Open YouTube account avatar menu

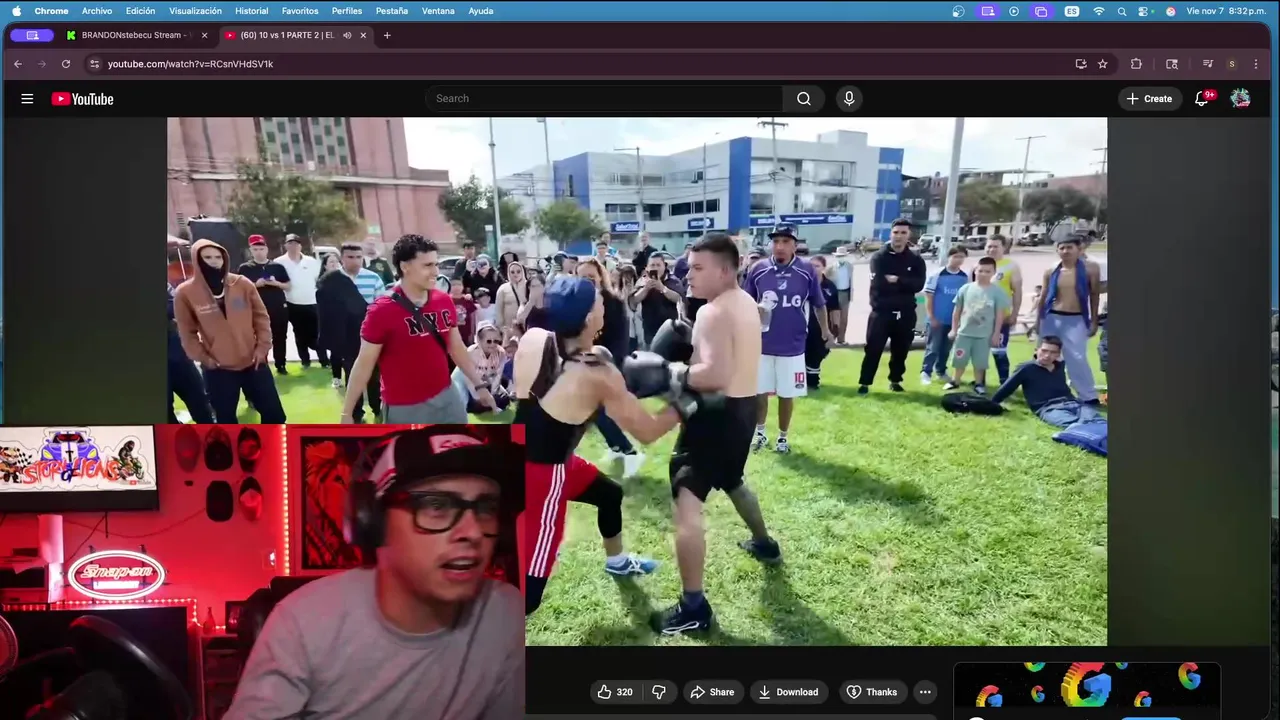point(1240,98)
